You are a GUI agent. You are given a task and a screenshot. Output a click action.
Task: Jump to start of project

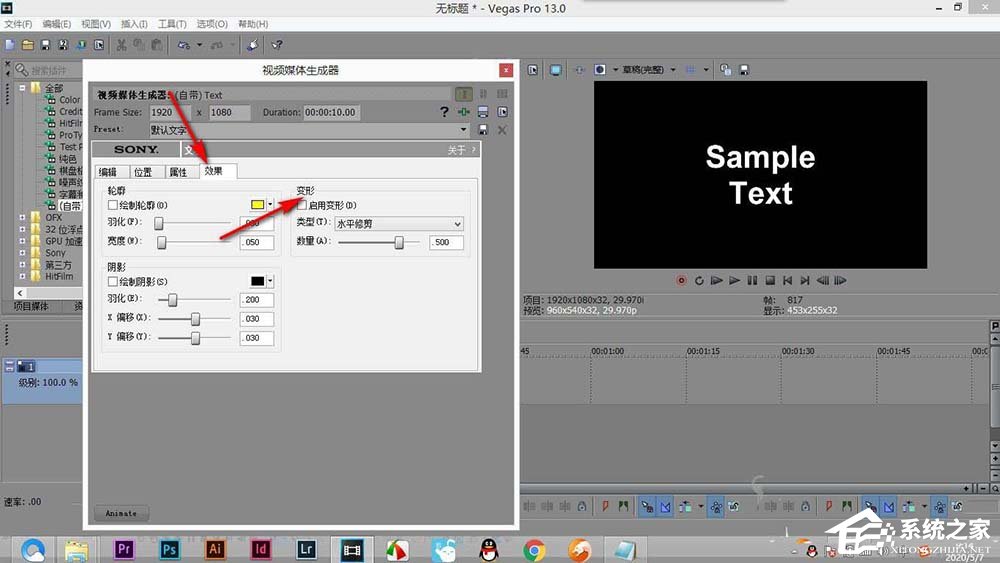tap(787, 280)
